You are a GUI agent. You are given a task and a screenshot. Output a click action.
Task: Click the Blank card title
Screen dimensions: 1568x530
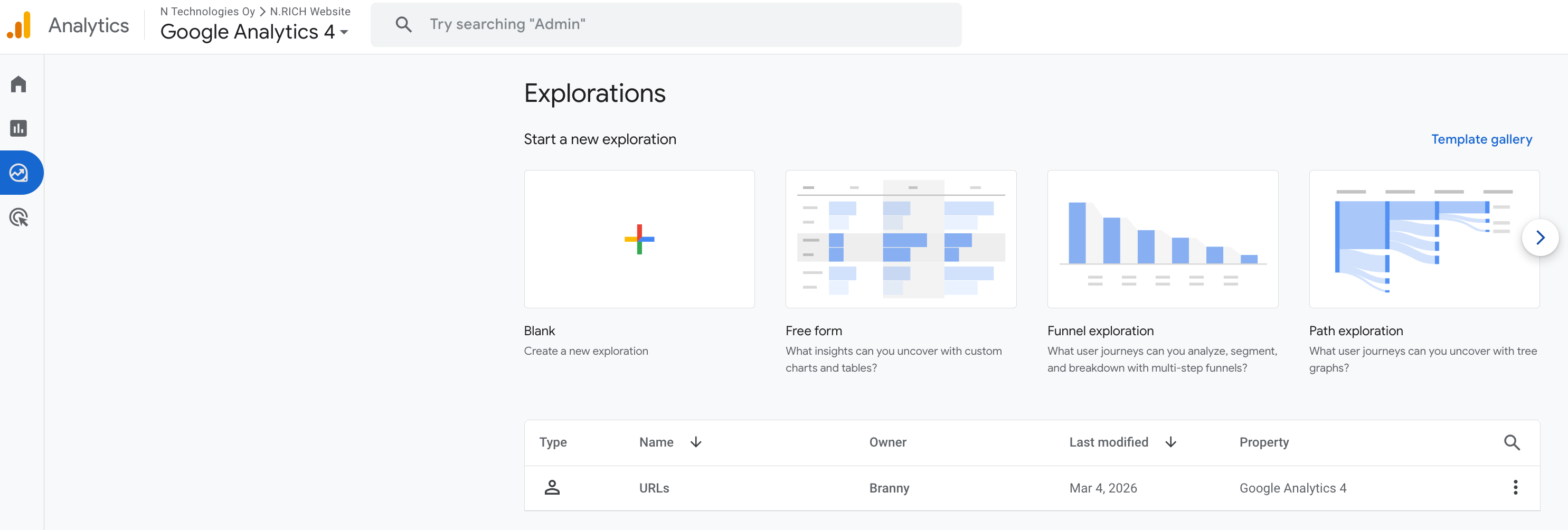click(540, 330)
